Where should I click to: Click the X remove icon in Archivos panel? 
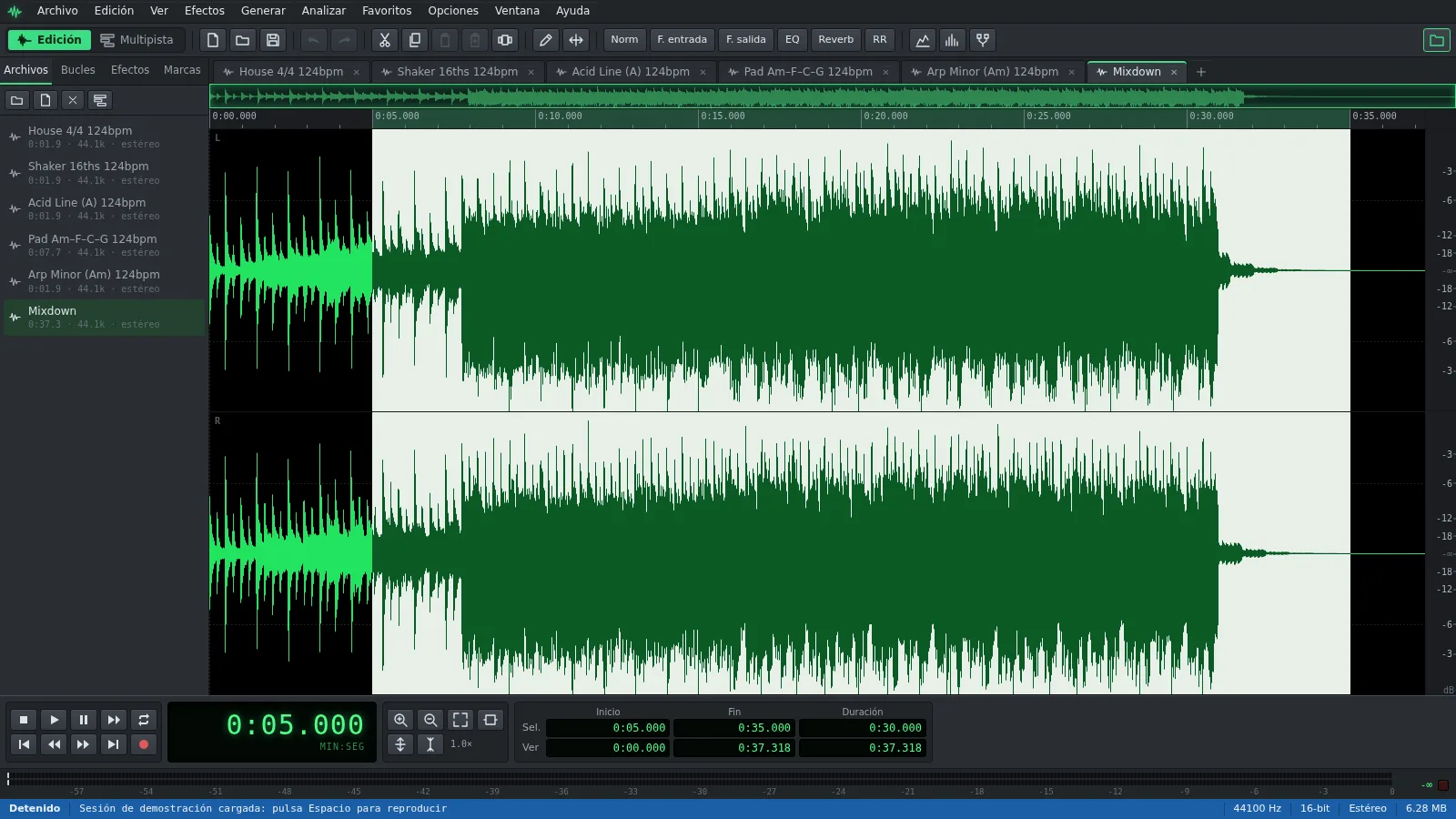(x=73, y=100)
